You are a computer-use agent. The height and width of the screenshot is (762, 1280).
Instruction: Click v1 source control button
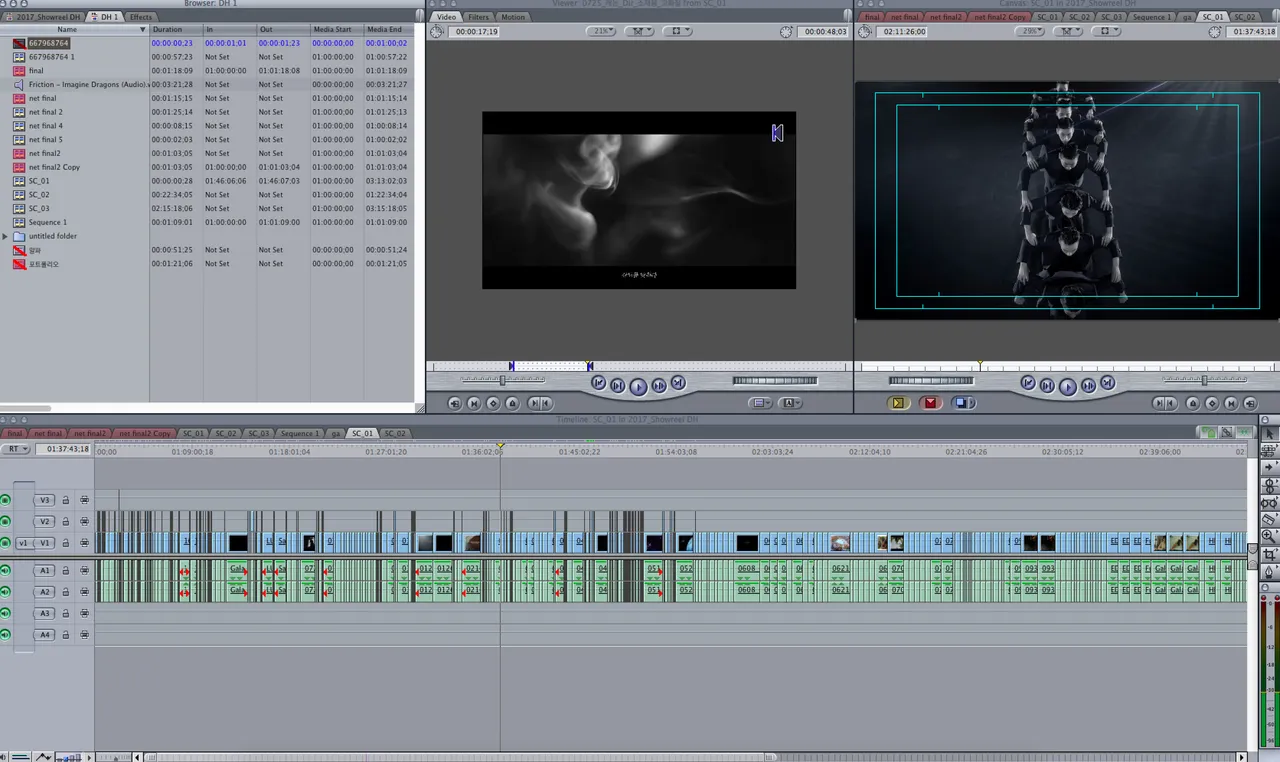pos(22,543)
